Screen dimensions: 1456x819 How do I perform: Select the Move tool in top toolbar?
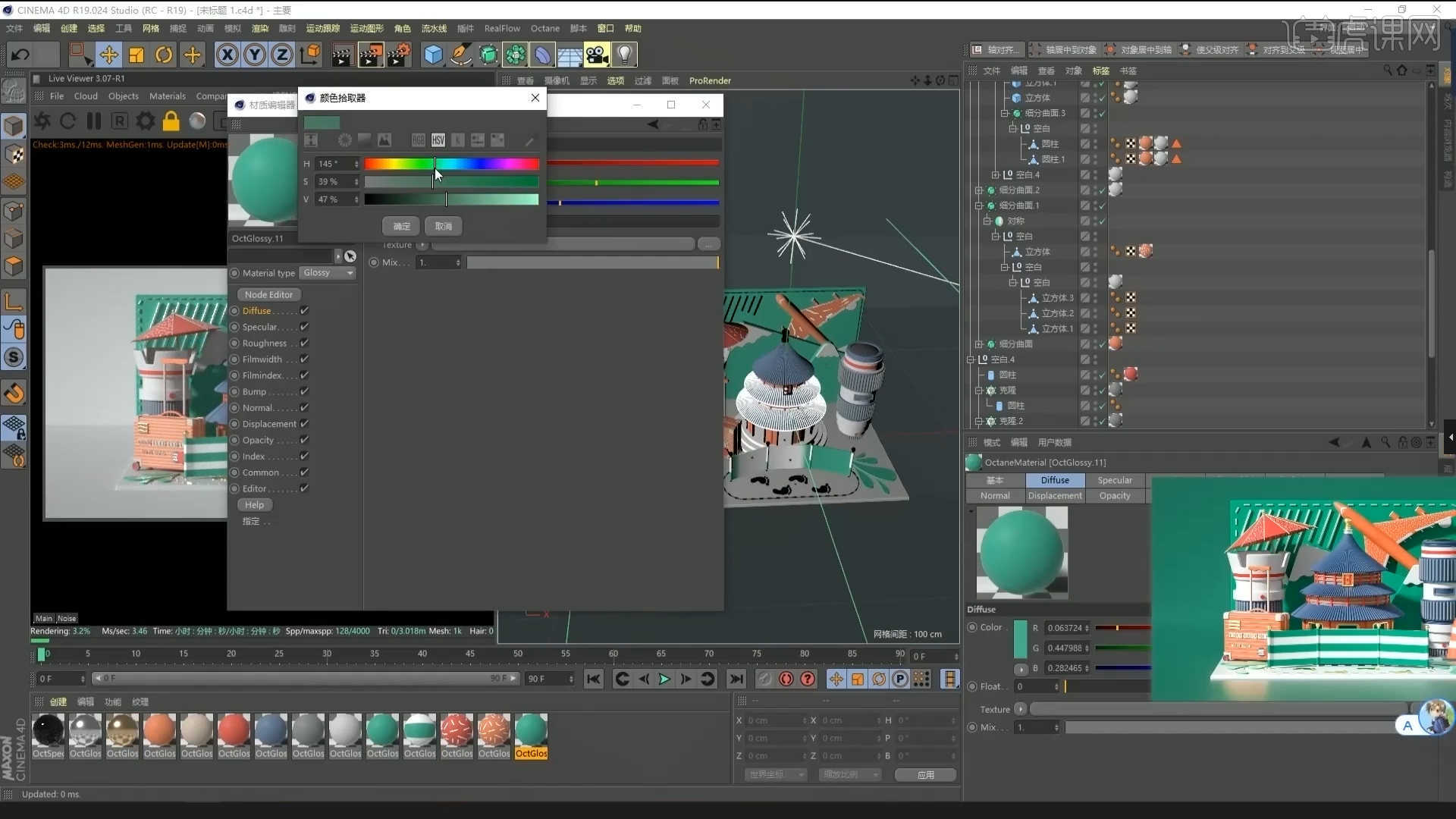(108, 55)
